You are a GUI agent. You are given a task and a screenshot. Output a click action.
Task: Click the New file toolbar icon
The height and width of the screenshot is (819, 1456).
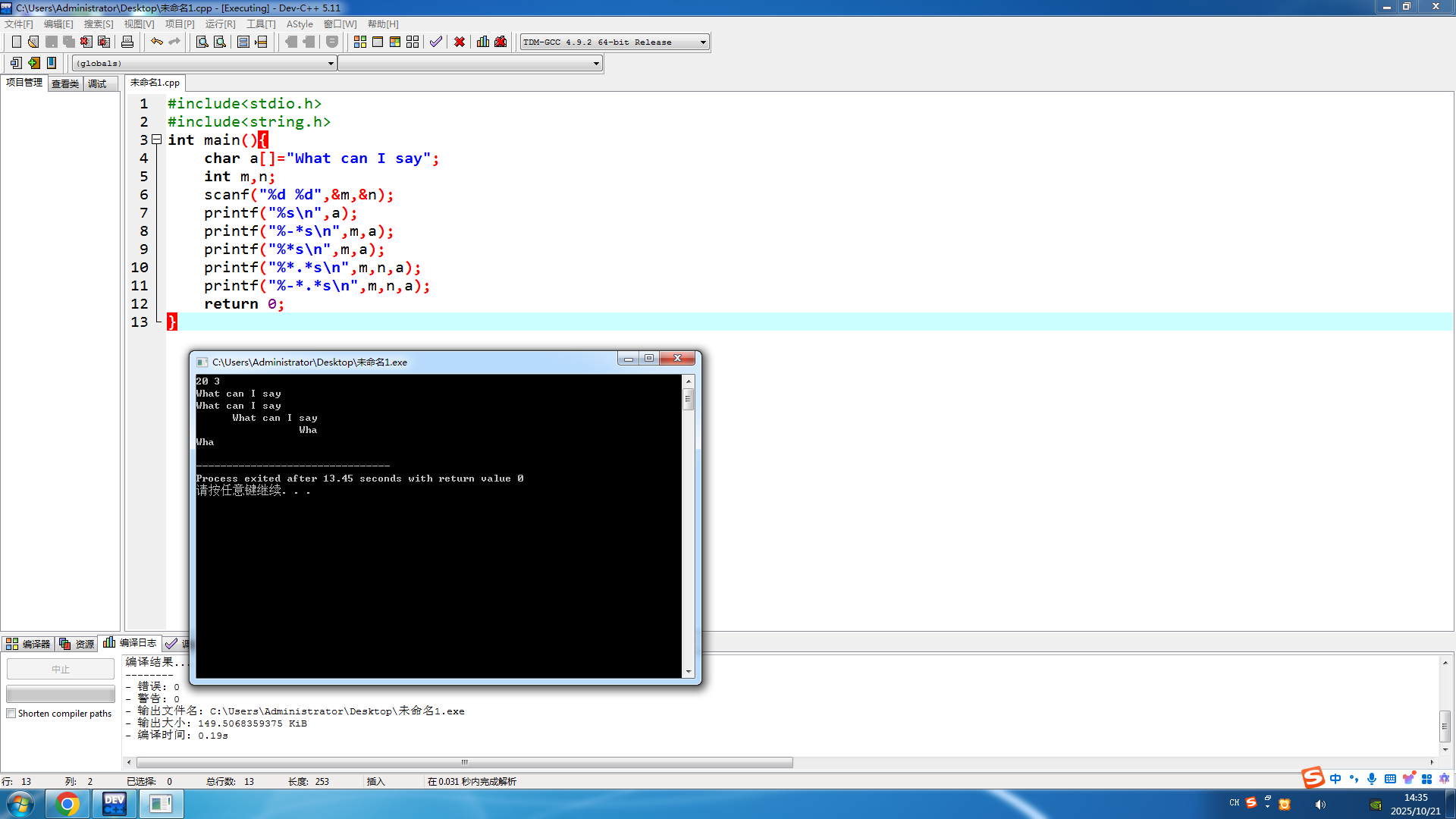pos(16,42)
